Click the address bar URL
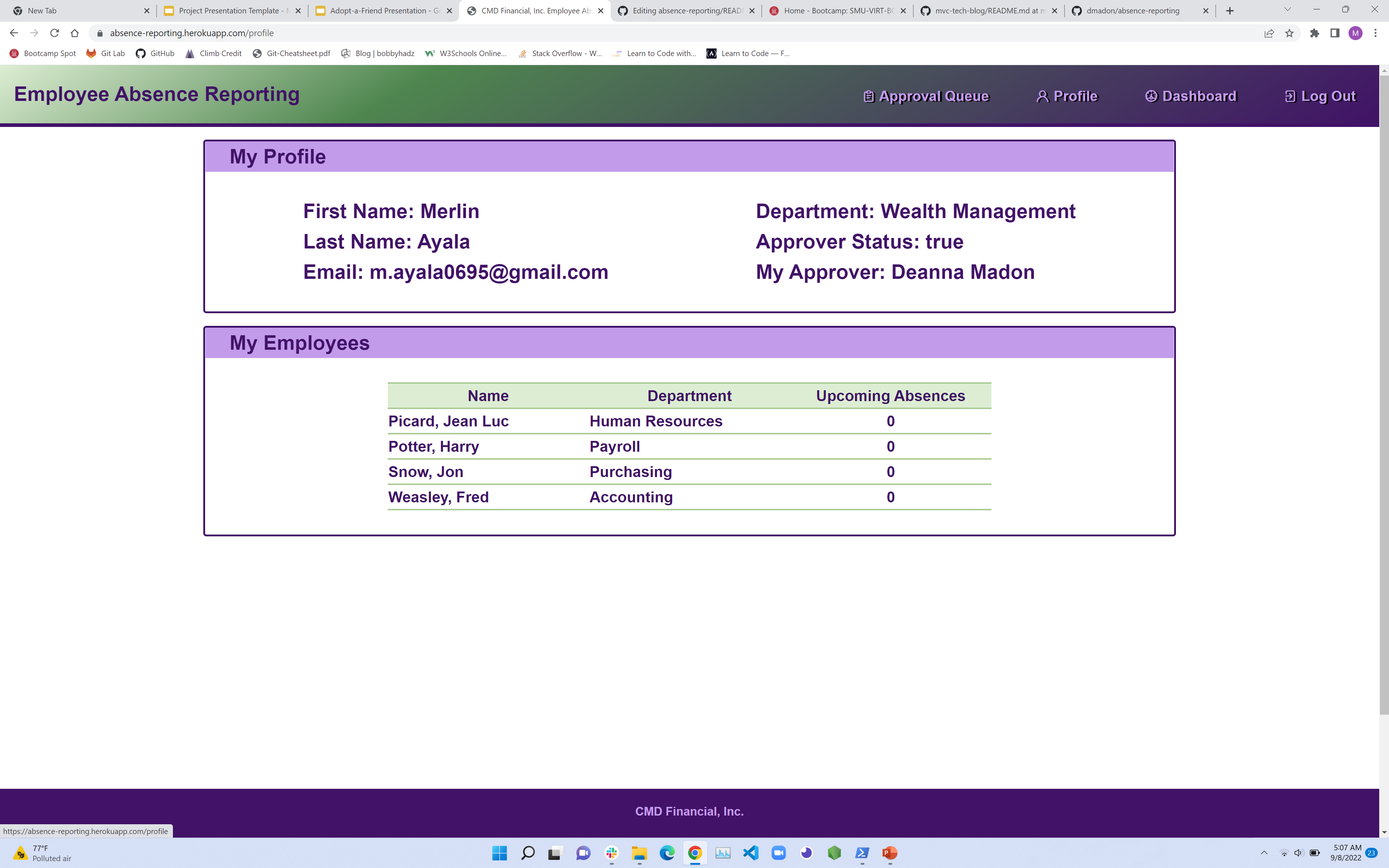1389x868 pixels. click(192, 33)
